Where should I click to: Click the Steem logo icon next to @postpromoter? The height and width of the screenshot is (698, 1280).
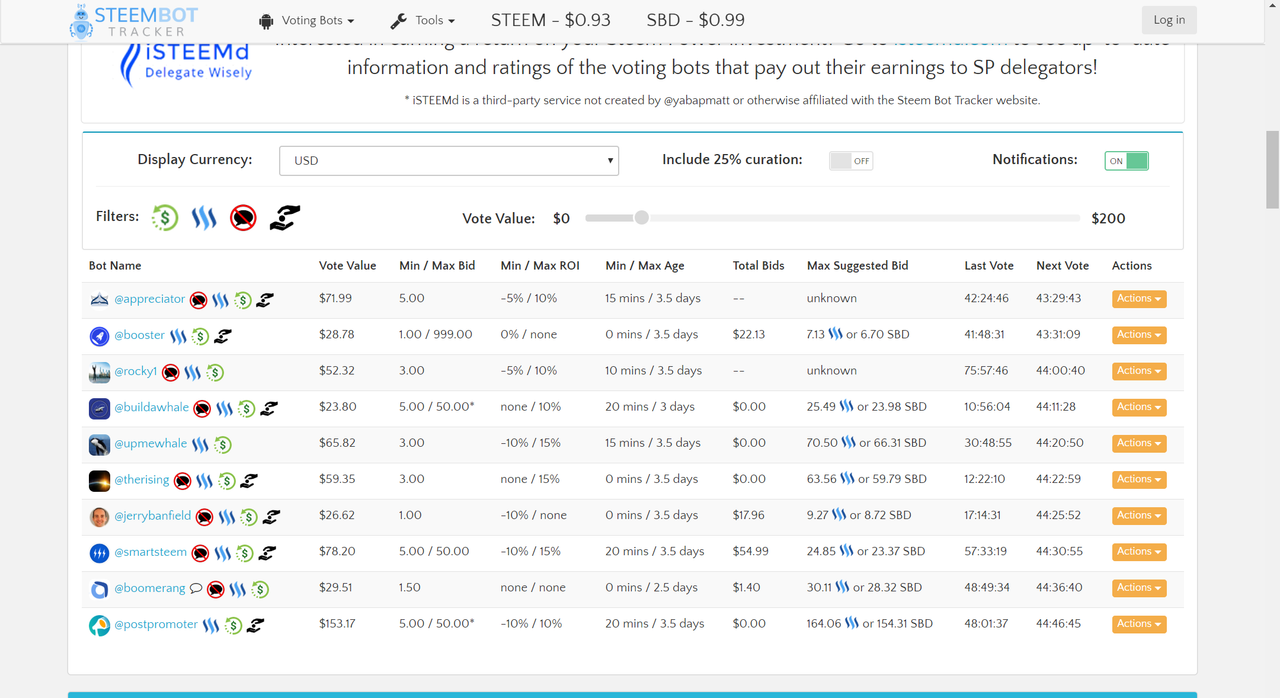click(211, 625)
